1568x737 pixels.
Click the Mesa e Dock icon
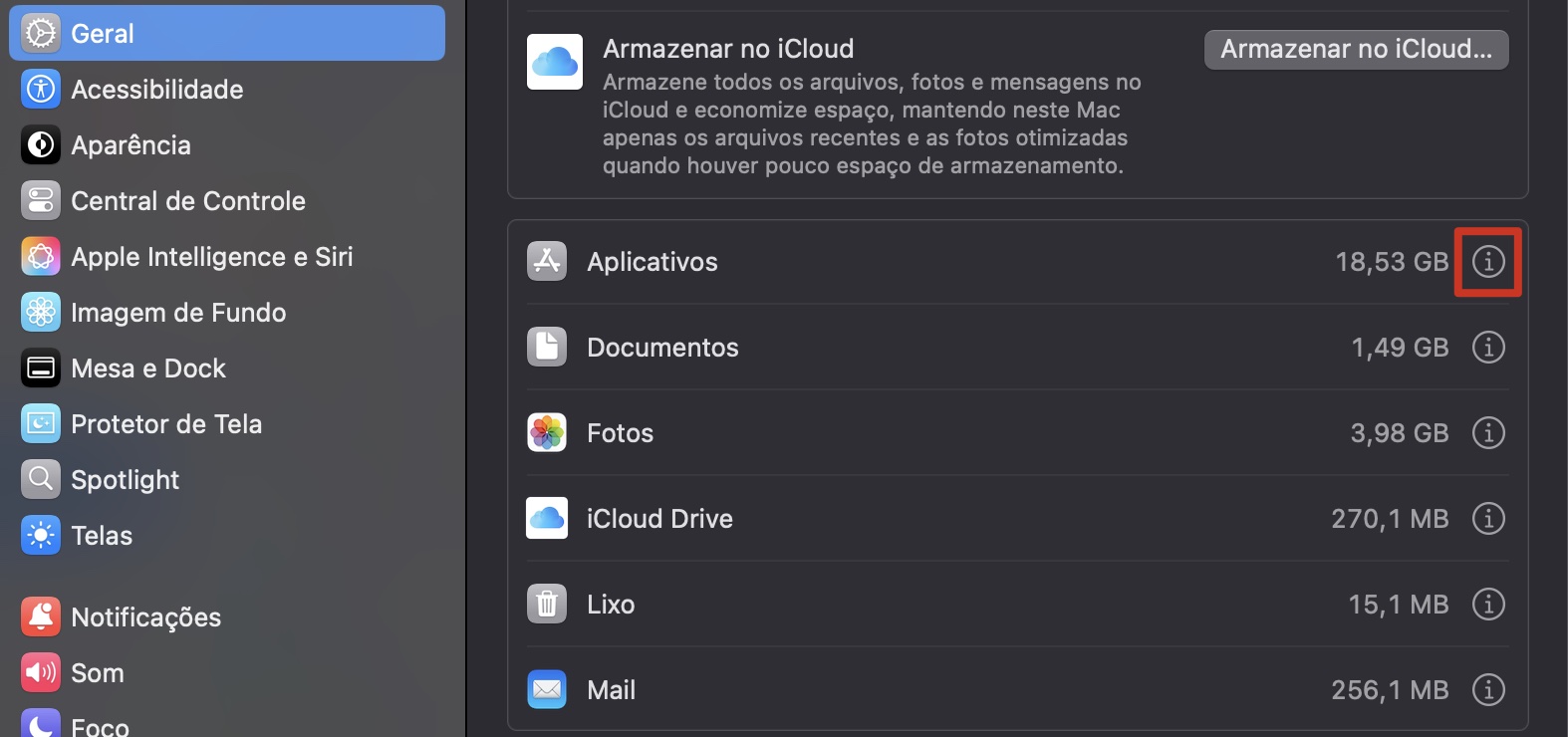[x=41, y=368]
